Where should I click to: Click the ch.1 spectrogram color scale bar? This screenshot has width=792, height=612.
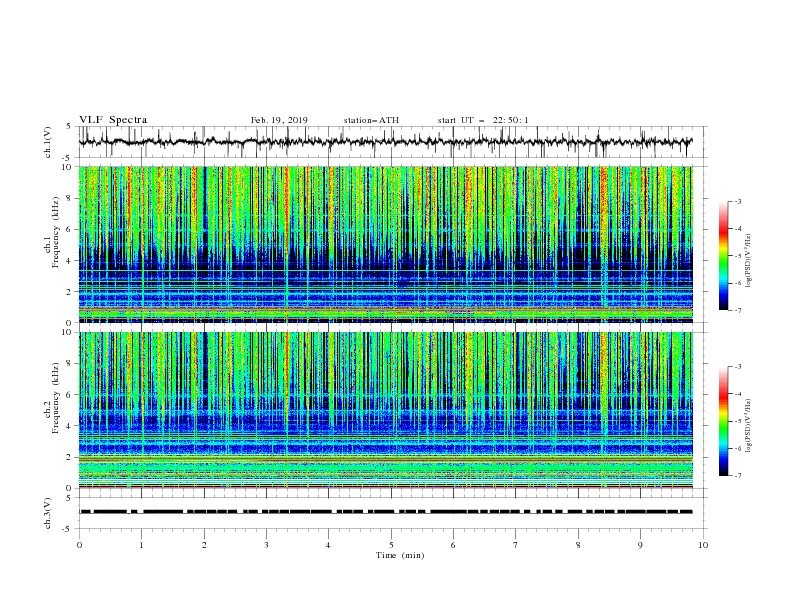coord(723,256)
